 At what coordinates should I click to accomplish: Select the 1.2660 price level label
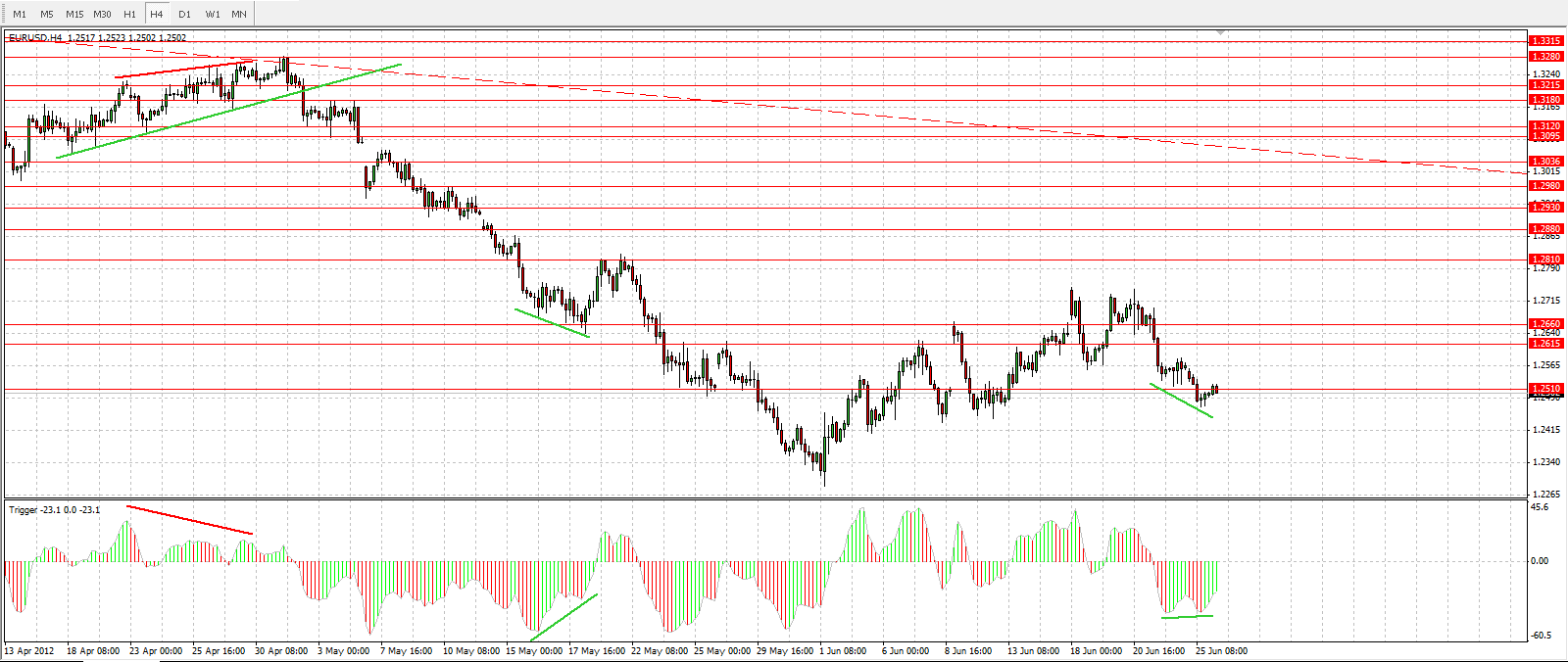(x=1546, y=324)
